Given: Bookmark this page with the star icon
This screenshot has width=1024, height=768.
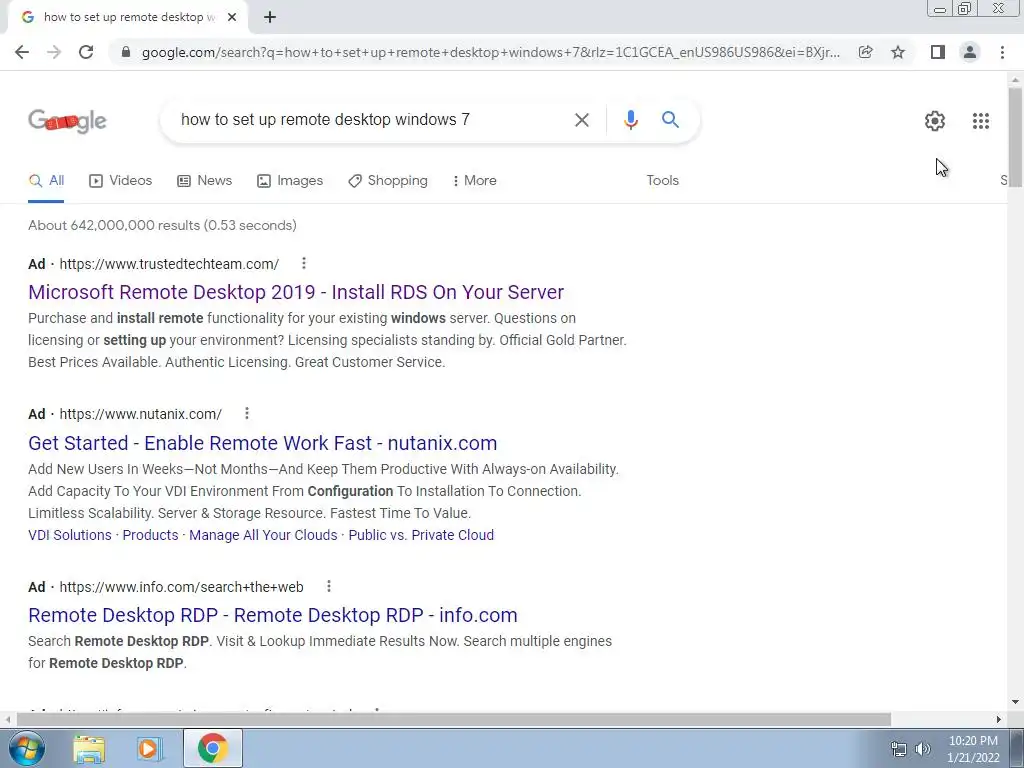Looking at the screenshot, I should pos(898,52).
